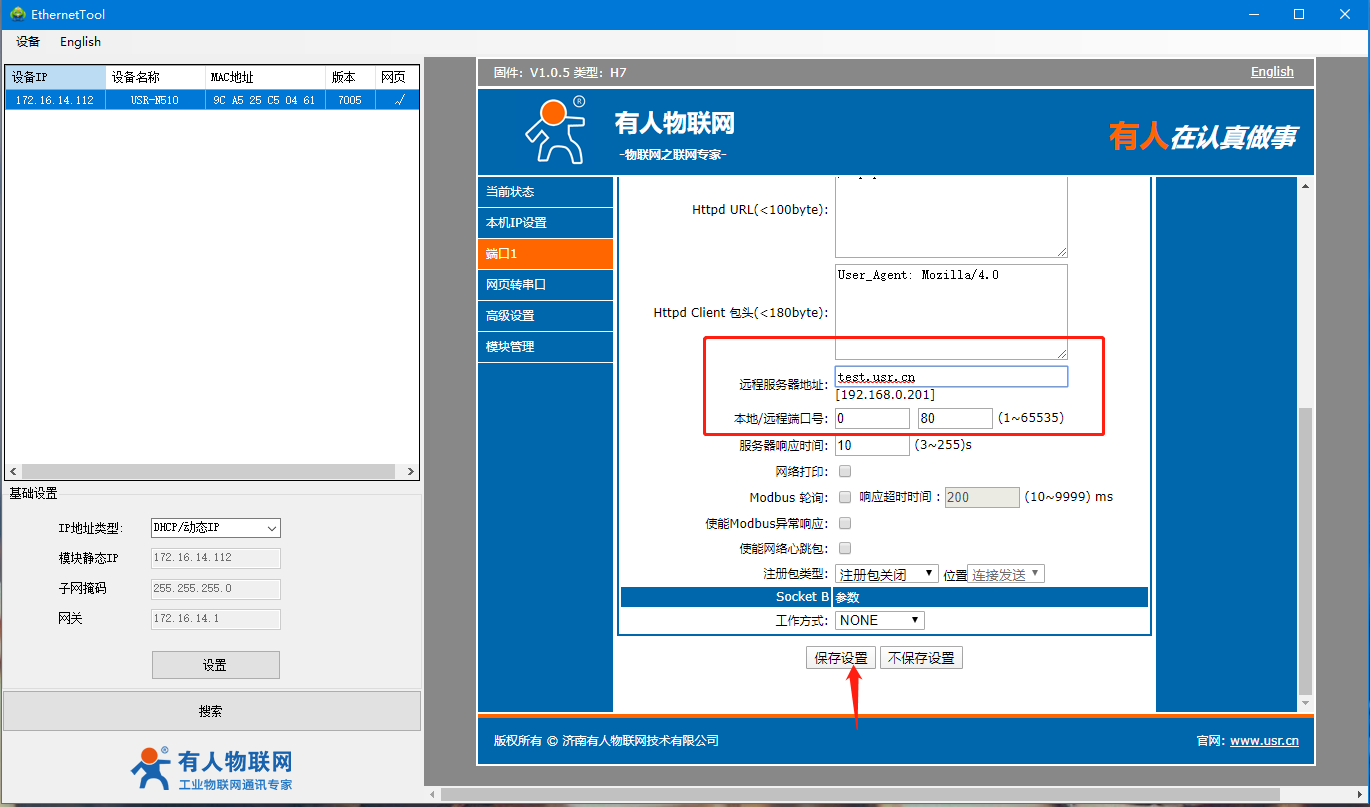Click the left scroll arrow of device list
Screen dimensions: 1370x807
[13, 471]
